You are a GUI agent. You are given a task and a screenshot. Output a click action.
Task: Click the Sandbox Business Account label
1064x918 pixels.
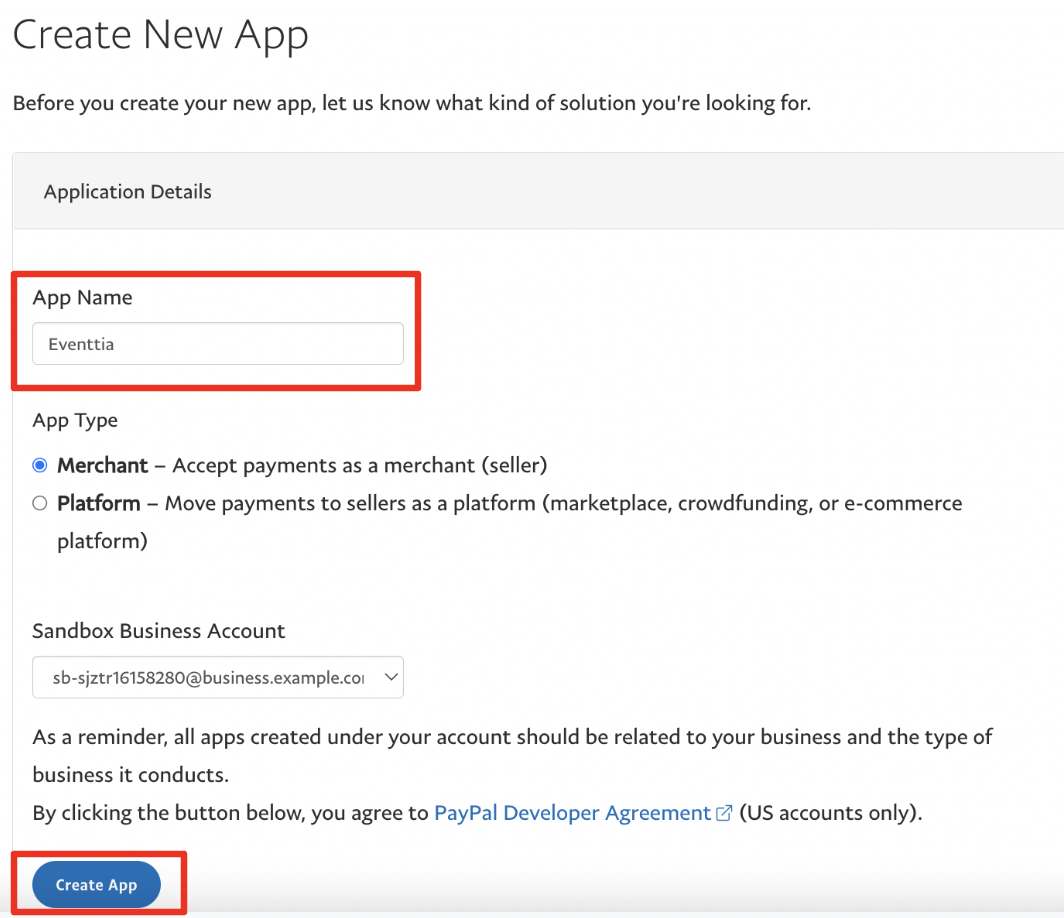point(158,631)
